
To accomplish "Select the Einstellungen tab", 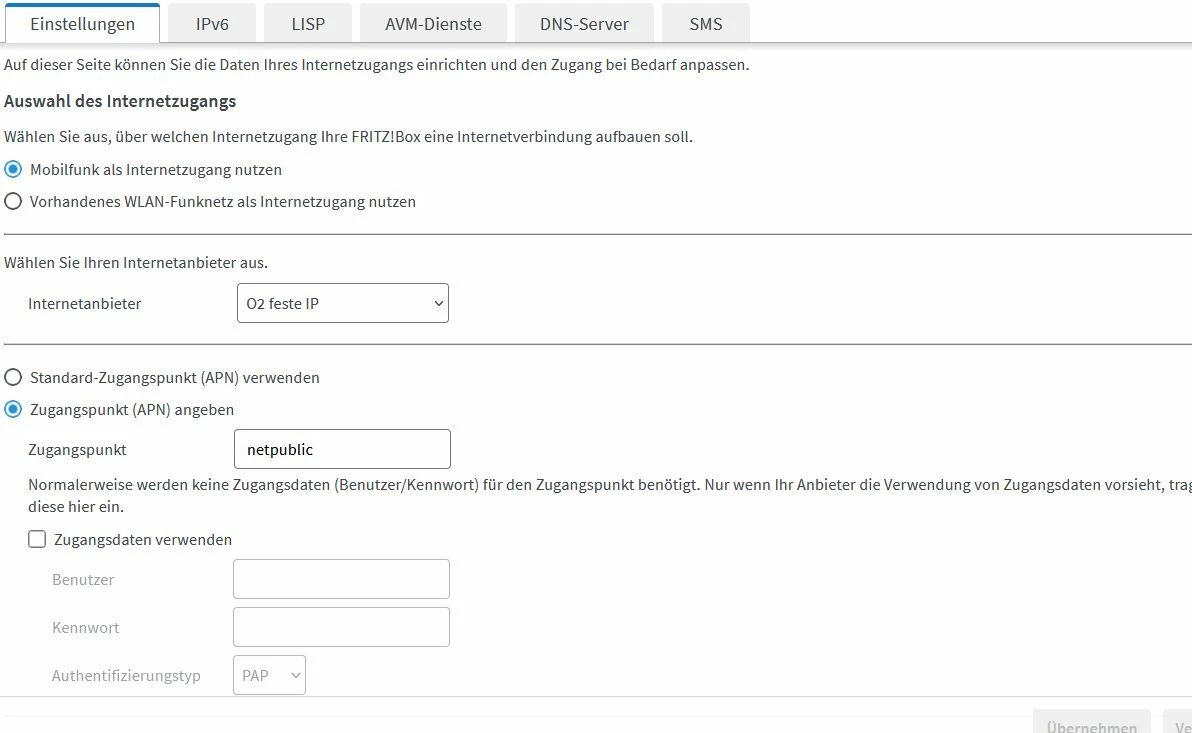I will tap(82, 24).
